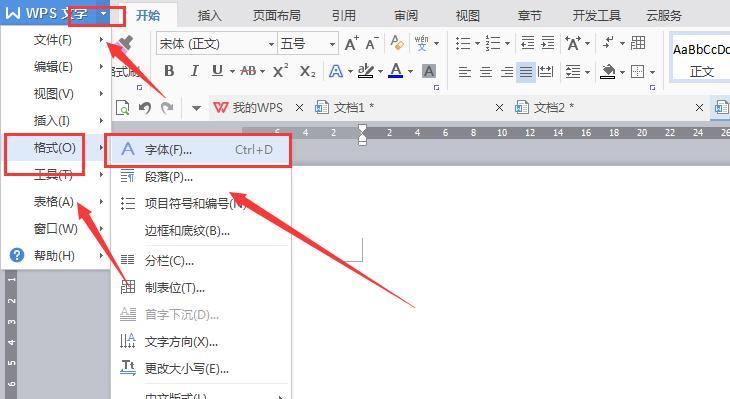730x399 pixels.
Task: Click the ruler indent marker
Action: (x=362, y=135)
